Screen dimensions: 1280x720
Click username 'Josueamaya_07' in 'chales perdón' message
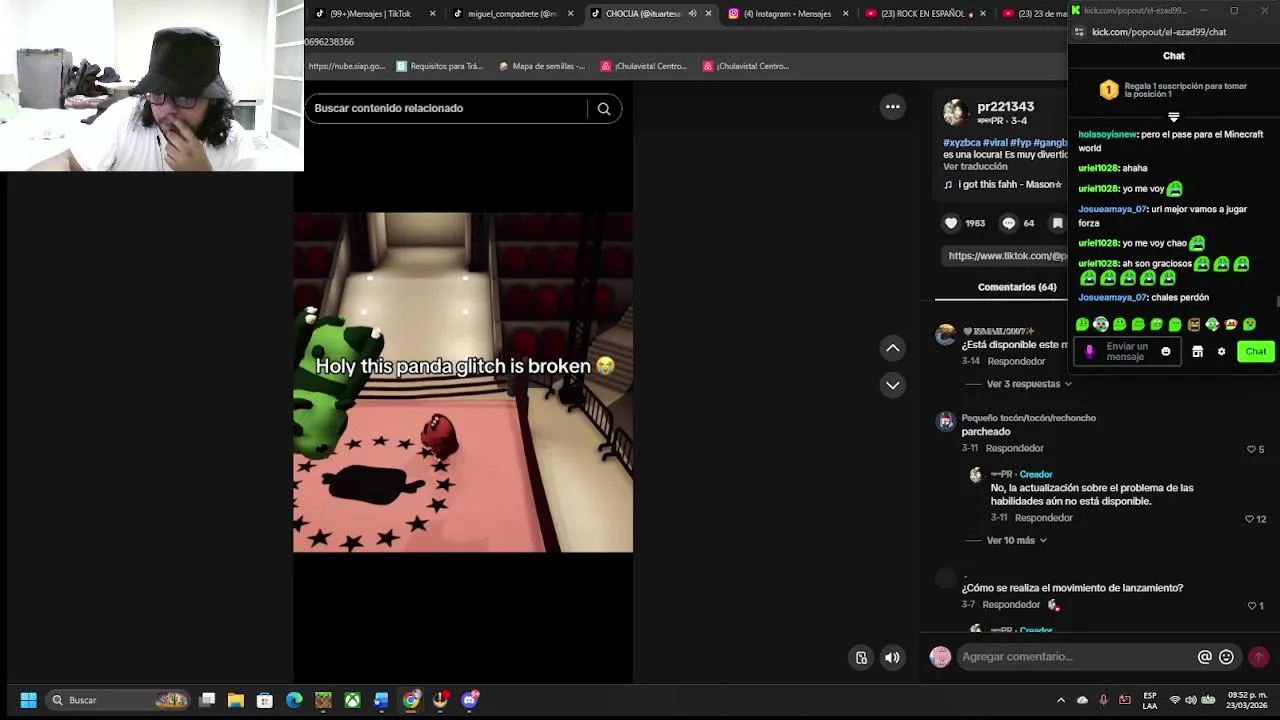(x=1112, y=297)
